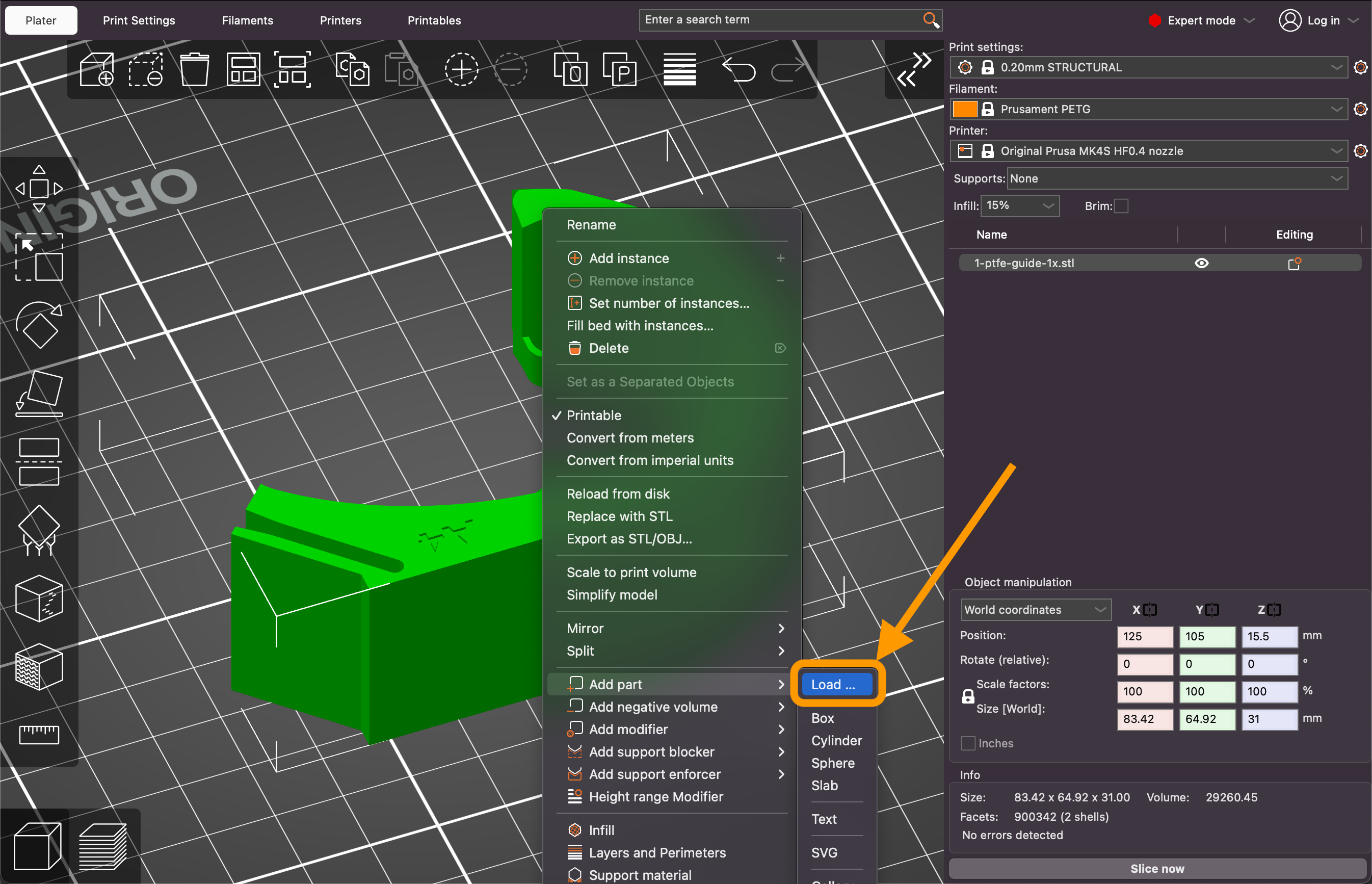
Task: Open the Place on face tool
Action: tap(39, 392)
